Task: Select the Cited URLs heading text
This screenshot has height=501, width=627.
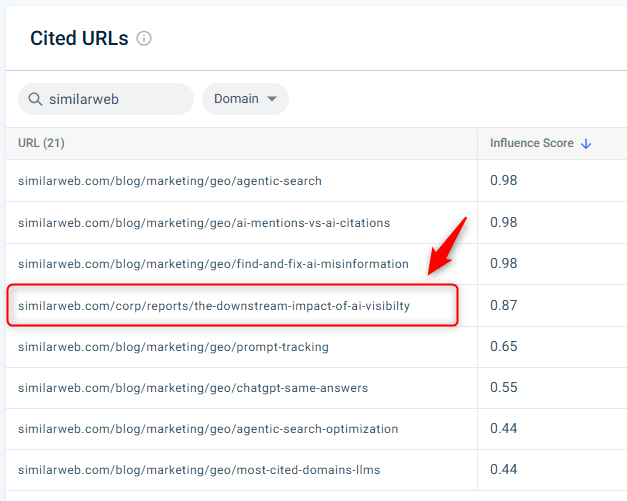Action: [79, 38]
